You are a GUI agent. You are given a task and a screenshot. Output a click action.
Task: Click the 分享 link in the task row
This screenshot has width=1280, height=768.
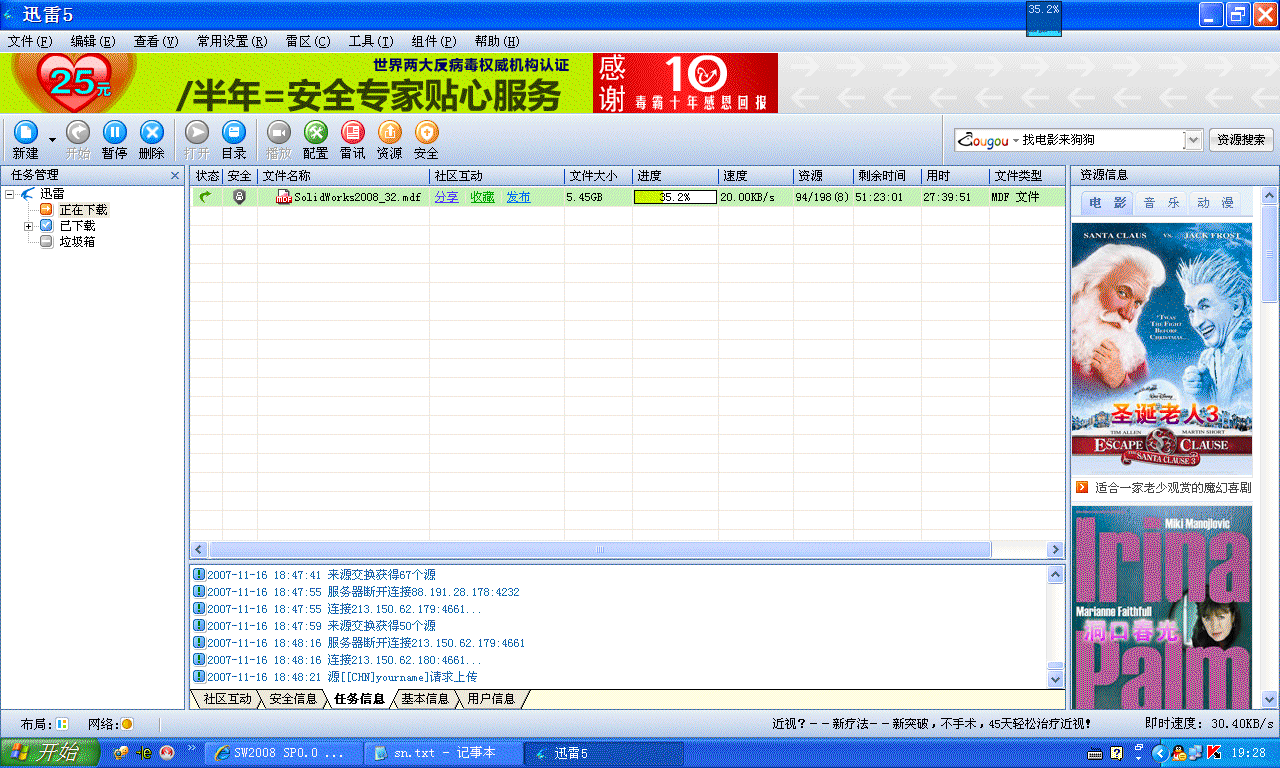tap(447, 197)
